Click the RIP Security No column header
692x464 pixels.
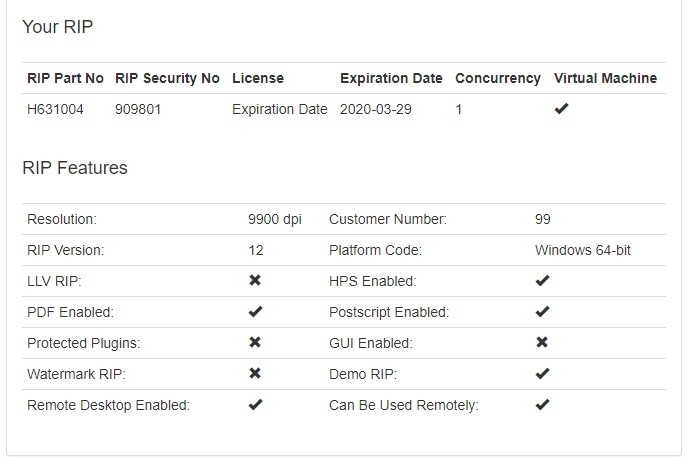tap(167, 78)
